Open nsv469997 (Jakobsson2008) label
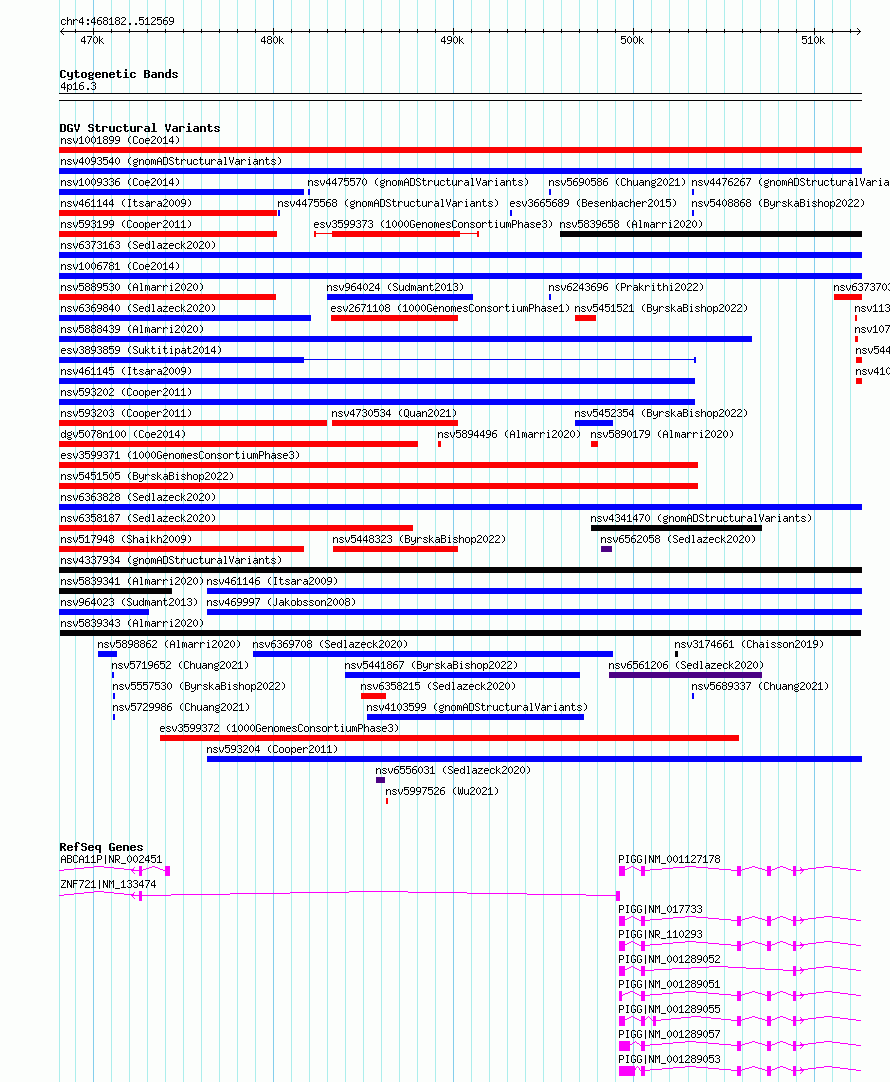 [x=281, y=602]
